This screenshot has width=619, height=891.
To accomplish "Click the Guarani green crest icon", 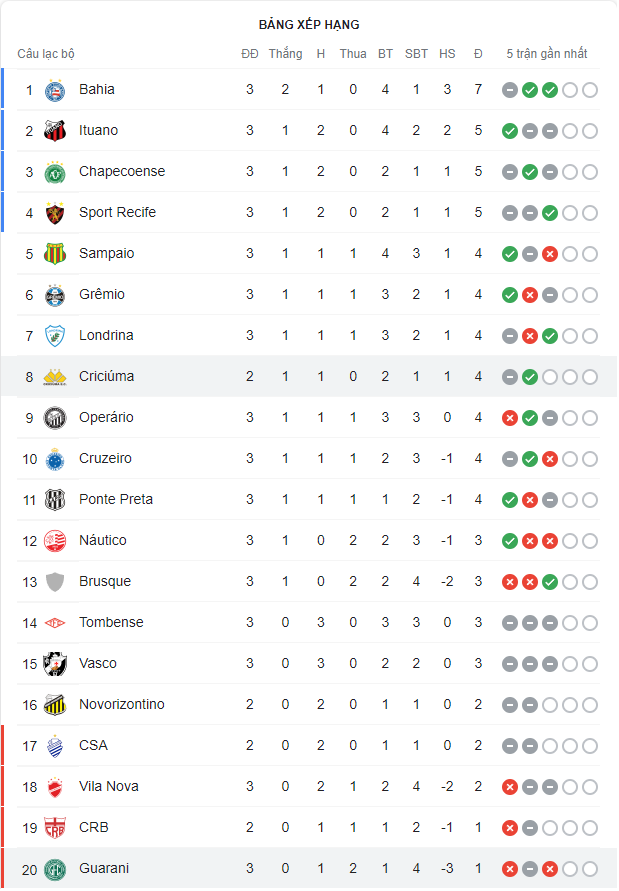I will 55,869.
